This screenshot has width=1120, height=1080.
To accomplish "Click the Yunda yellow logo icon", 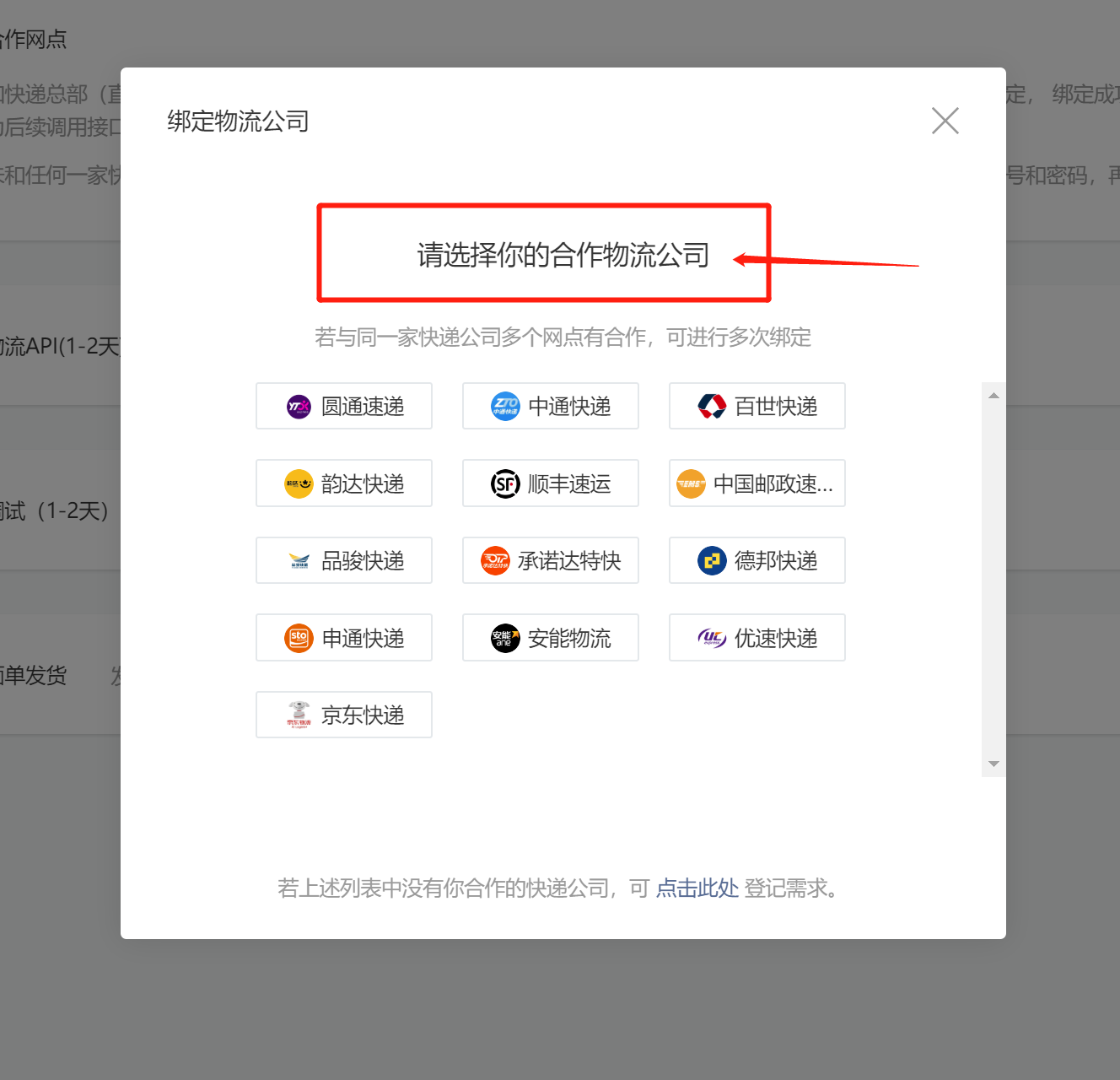I will point(299,484).
